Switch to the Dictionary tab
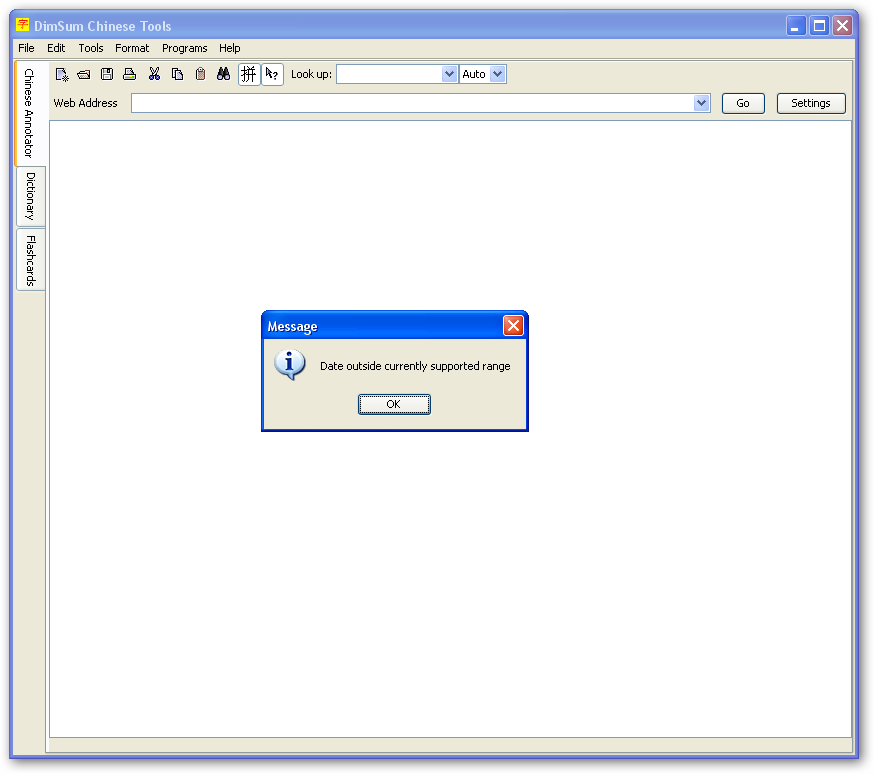Viewport: 874px width, 774px height. pyautogui.click(x=31, y=196)
